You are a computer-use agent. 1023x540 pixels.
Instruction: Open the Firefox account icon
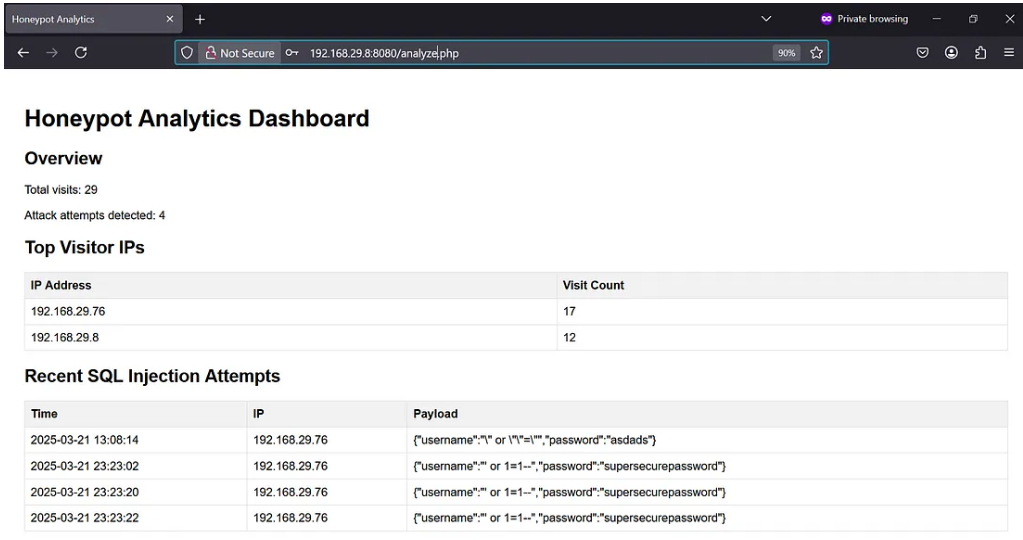(x=951, y=53)
